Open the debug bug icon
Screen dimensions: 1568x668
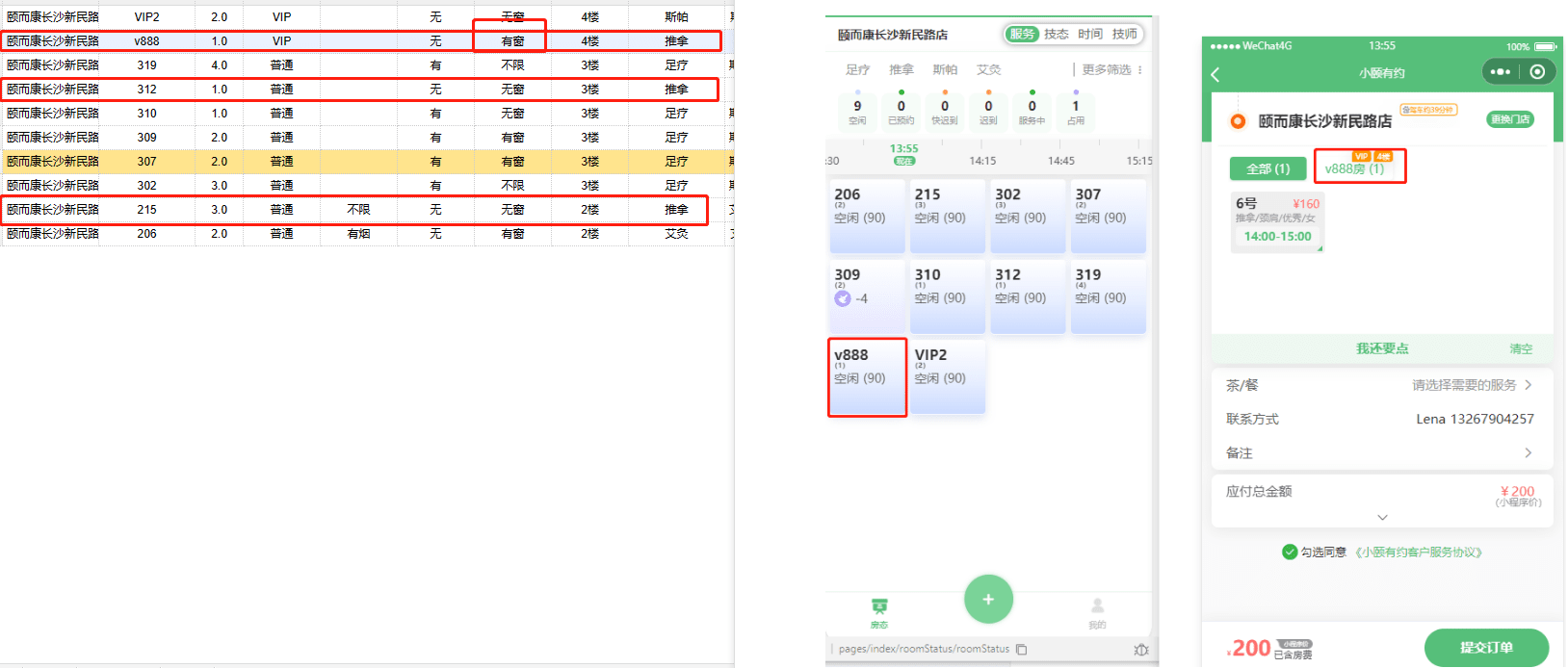[x=1141, y=650]
